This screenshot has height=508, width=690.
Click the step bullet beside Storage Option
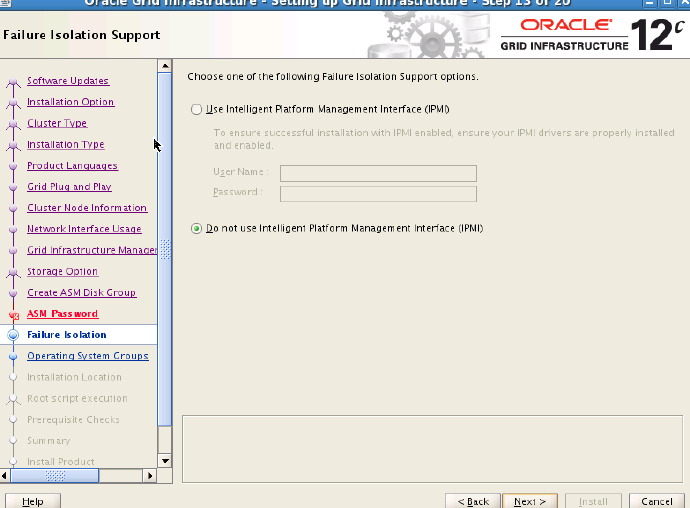tap(13, 272)
